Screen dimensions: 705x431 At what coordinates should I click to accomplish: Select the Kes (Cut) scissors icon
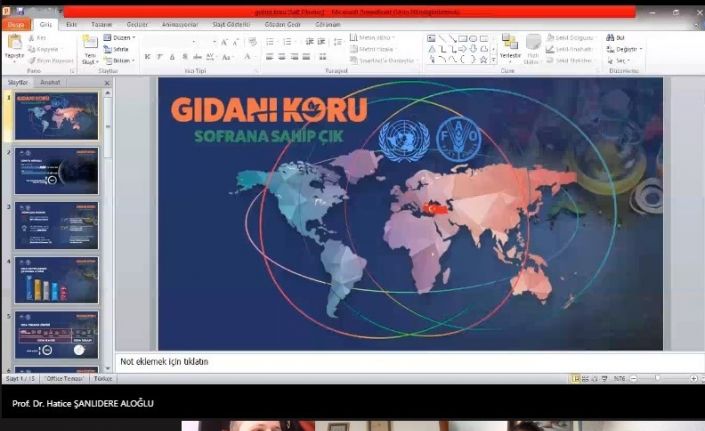[32, 37]
